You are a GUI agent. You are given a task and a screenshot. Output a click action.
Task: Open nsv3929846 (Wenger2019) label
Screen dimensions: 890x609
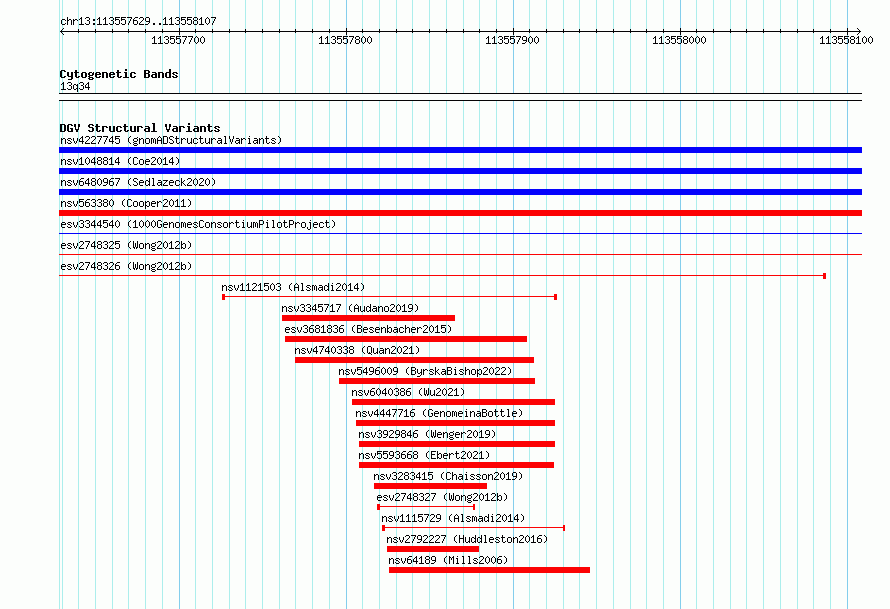click(x=427, y=434)
